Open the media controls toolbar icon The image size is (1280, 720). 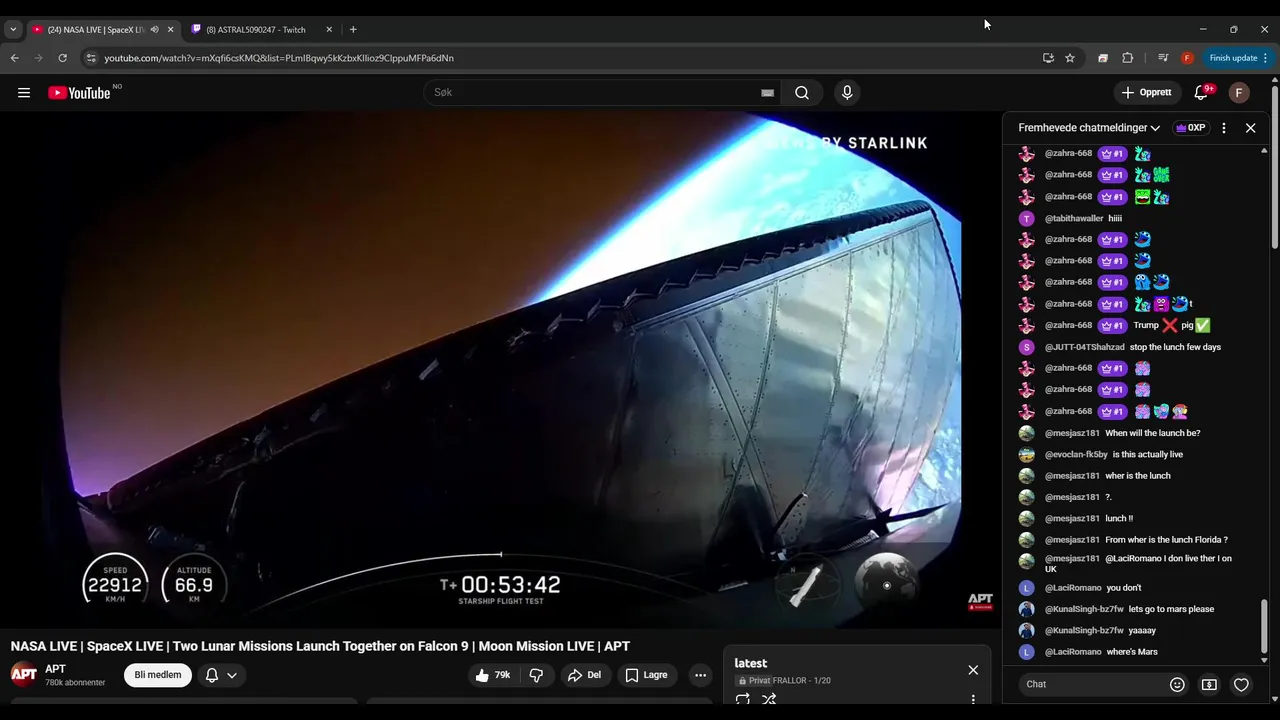(x=1163, y=58)
